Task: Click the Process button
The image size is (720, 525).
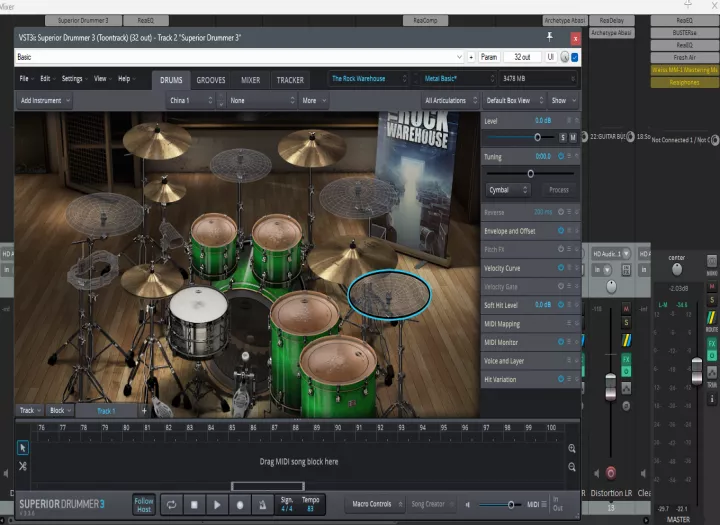Action: (x=559, y=190)
